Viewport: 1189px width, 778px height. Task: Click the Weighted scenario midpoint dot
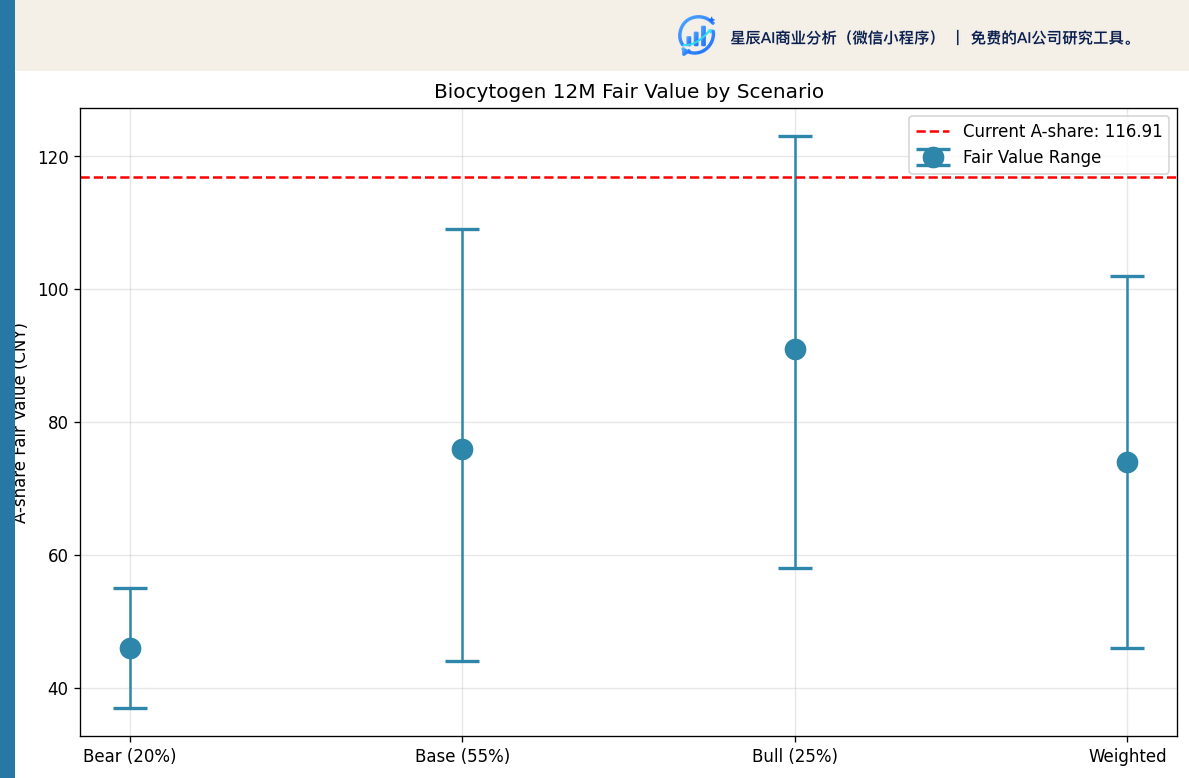click(1128, 463)
